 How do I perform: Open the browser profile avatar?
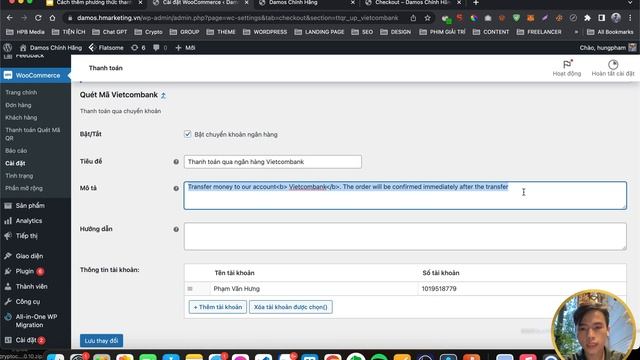pos(616,18)
